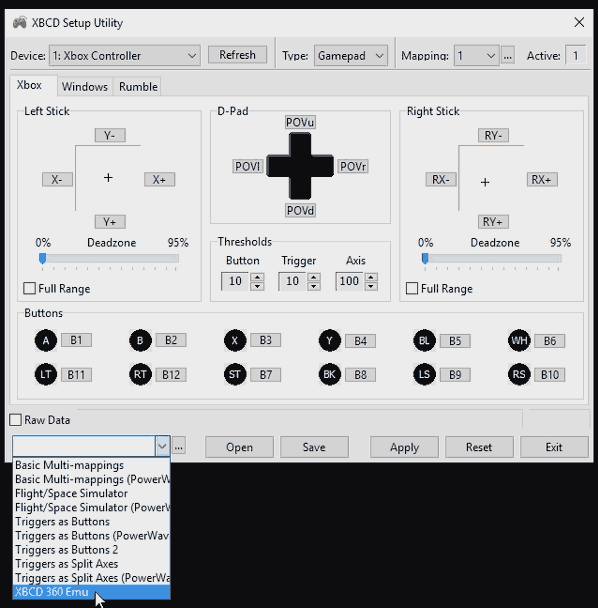
Task: Enable Full Range for Right Stick
Action: pos(412,288)
